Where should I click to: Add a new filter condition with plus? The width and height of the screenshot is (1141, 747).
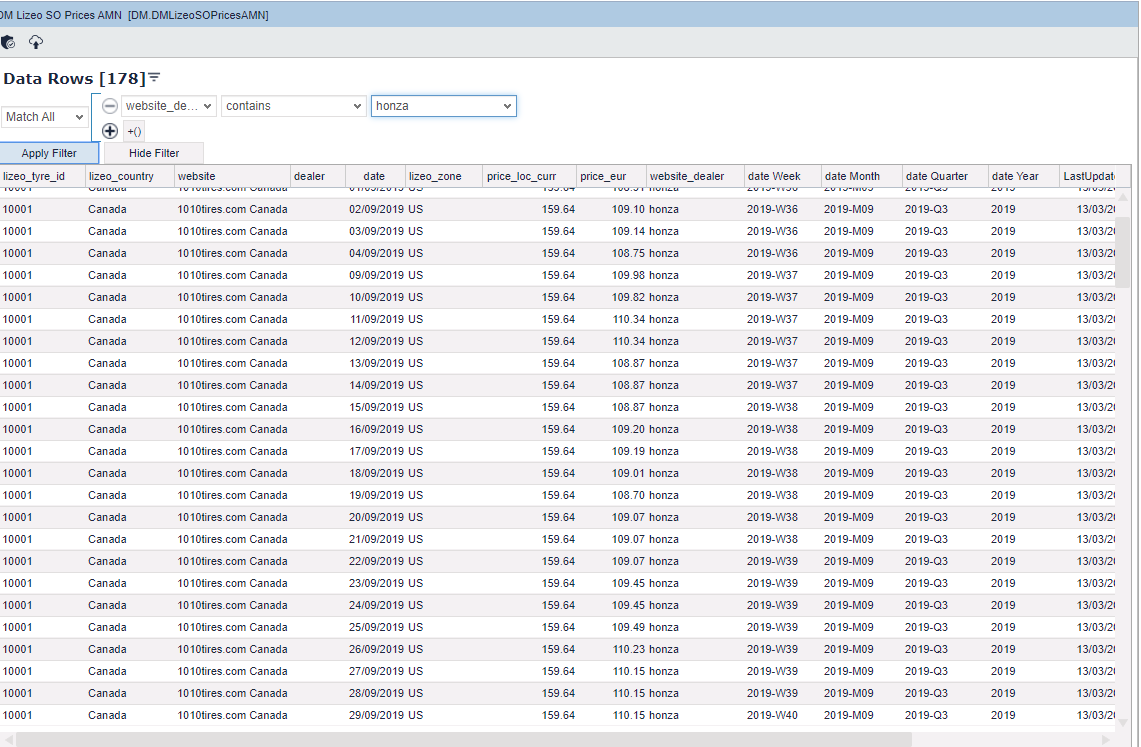[x=110, y=131]
